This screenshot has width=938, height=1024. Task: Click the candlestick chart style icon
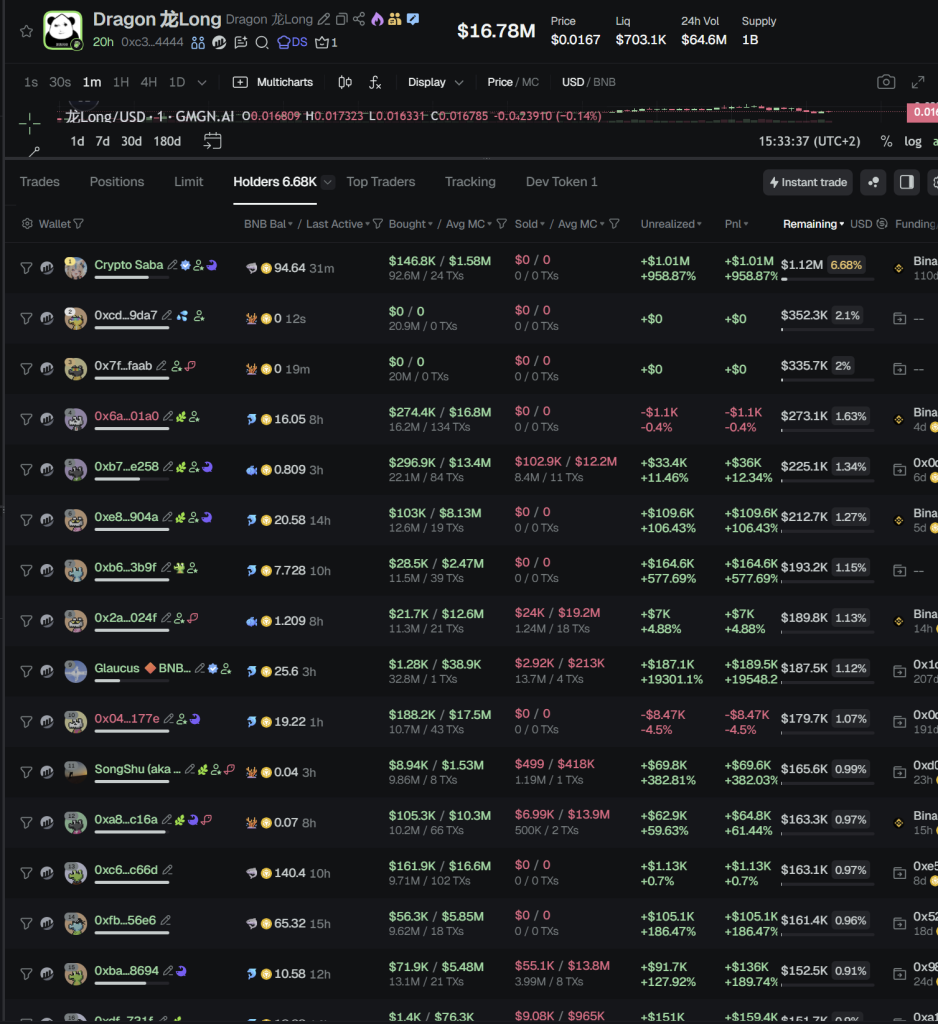(x=345, y=82)
